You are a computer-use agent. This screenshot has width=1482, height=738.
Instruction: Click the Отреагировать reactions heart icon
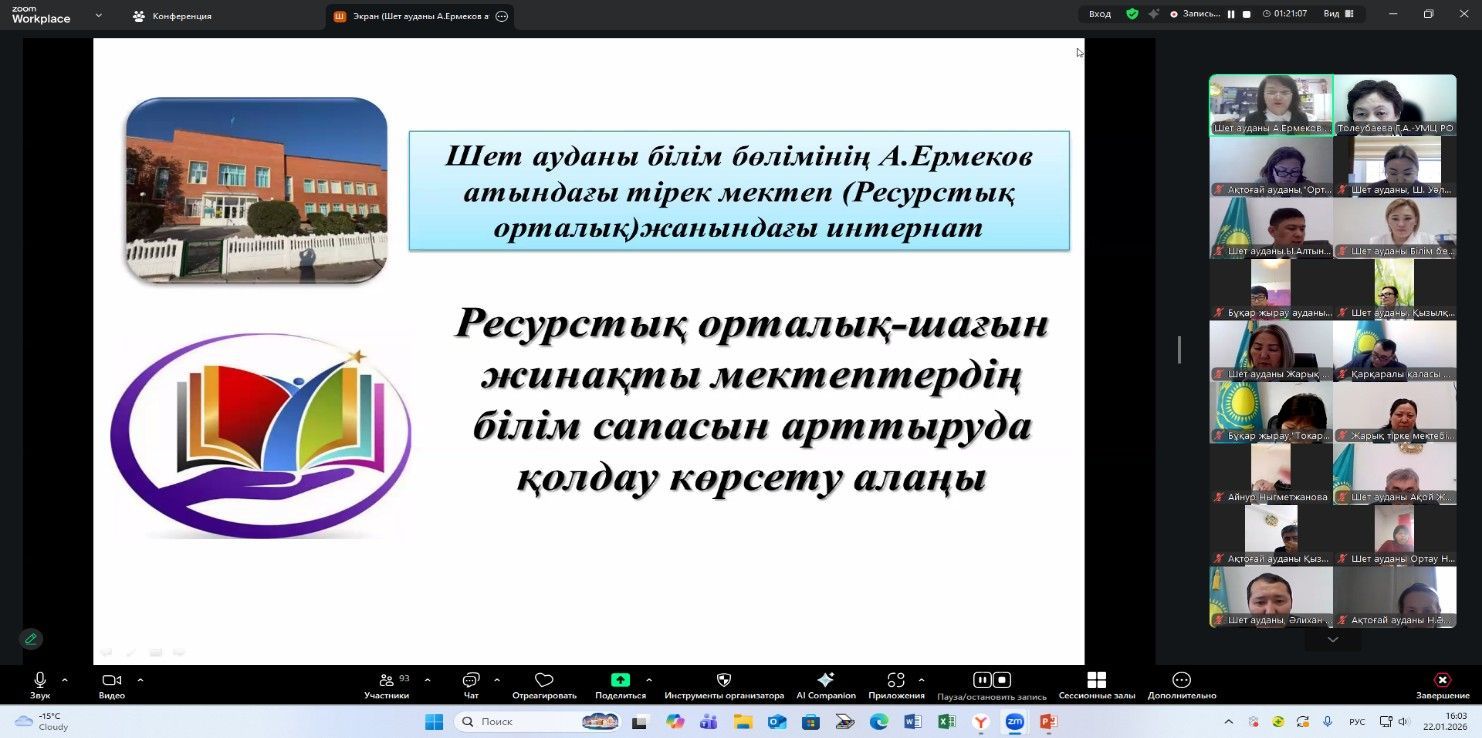point(544,685)
